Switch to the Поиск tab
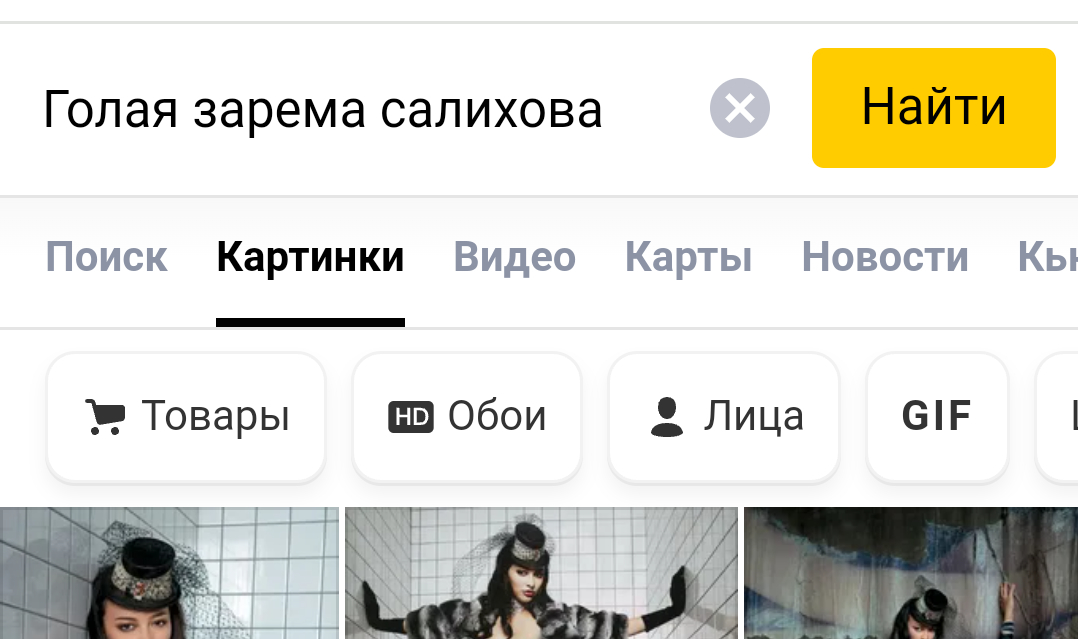Viewport: 1078px width, 639px height. [107, 257]
